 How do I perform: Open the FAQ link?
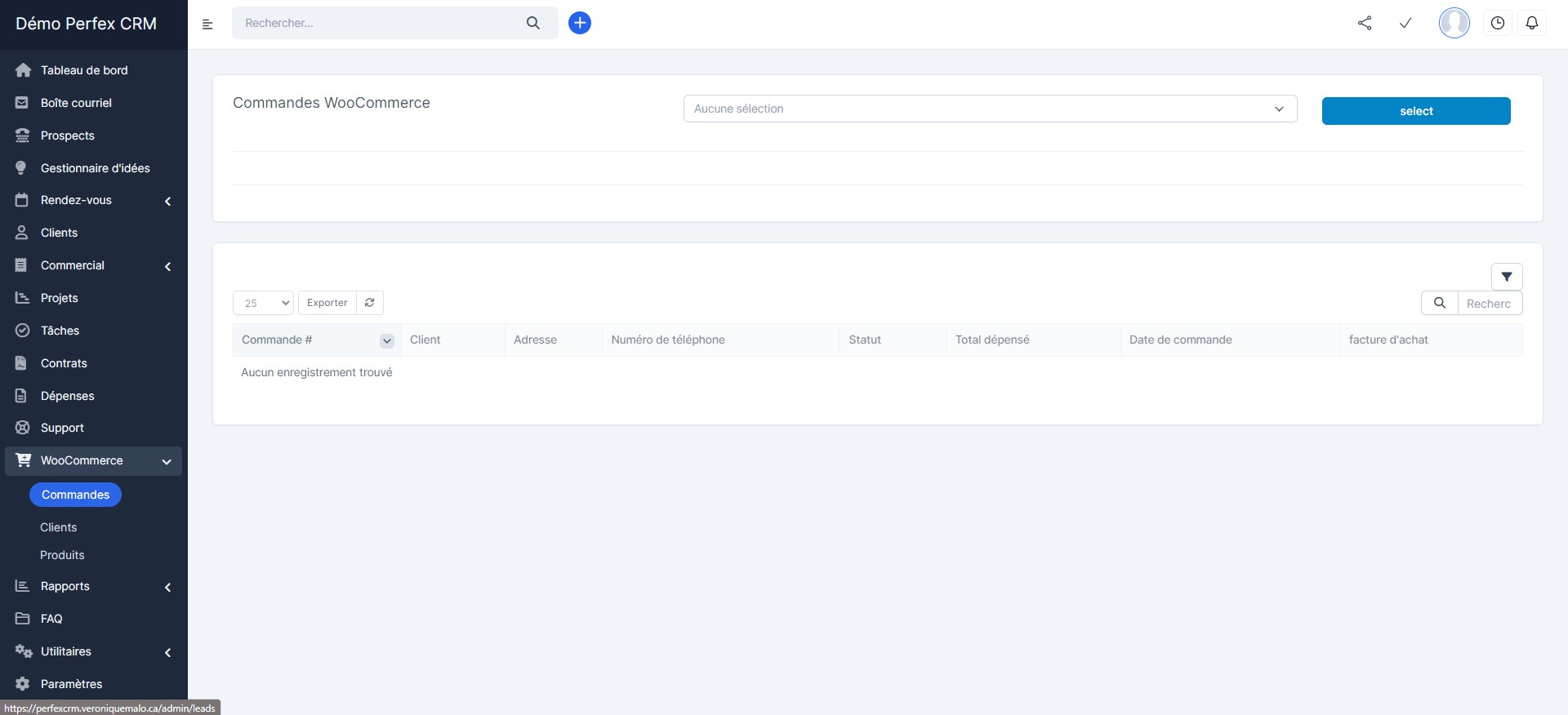pos(51,619)
